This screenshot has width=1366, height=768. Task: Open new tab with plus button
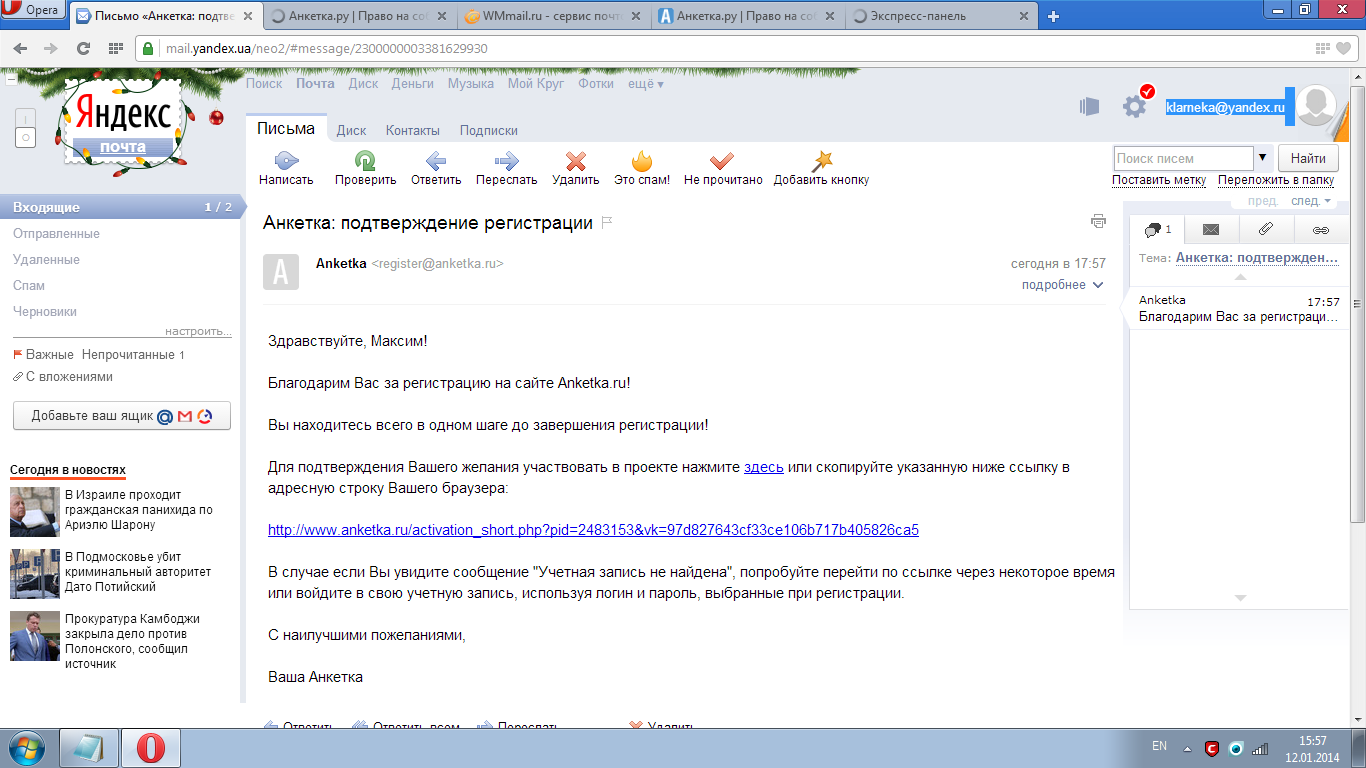coord(1053,16)
